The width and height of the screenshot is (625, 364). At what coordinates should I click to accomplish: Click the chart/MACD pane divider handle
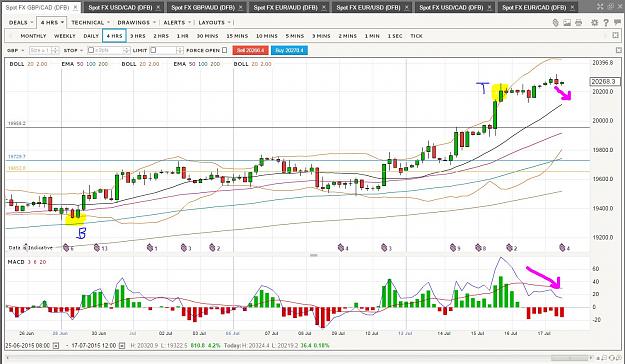314,255
